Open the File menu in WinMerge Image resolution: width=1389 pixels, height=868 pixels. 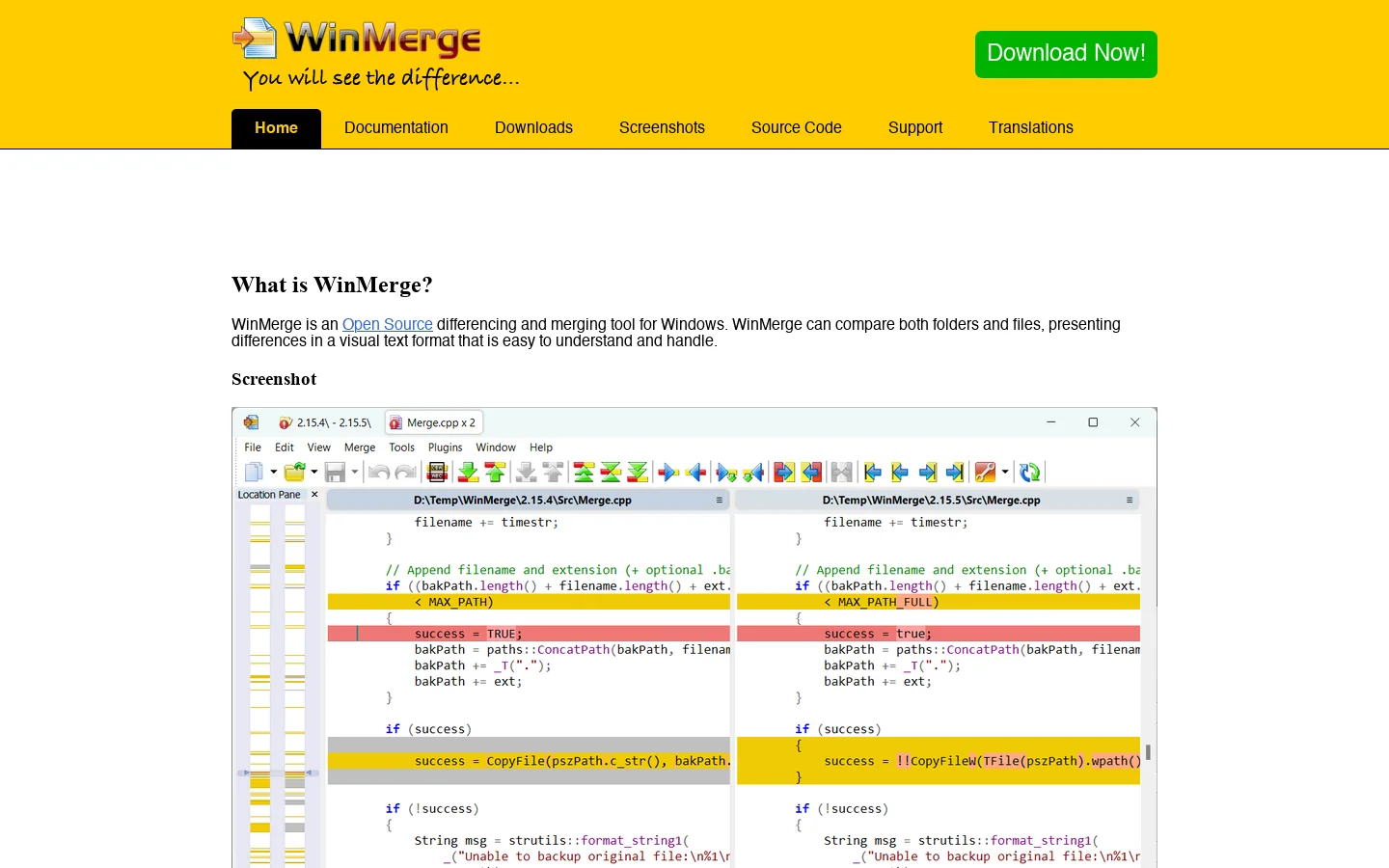[253, 448]
